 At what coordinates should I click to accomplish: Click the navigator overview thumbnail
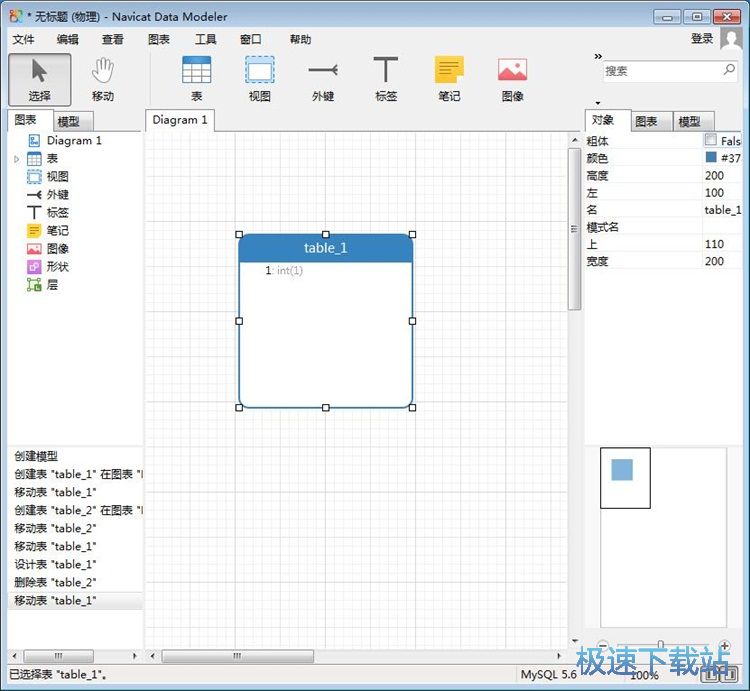pos(625,478)
